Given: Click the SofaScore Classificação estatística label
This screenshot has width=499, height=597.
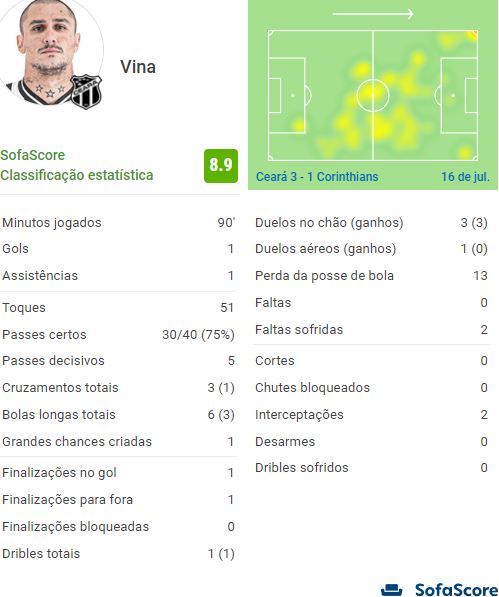Looking at the screenshot, I should [77, 165].
